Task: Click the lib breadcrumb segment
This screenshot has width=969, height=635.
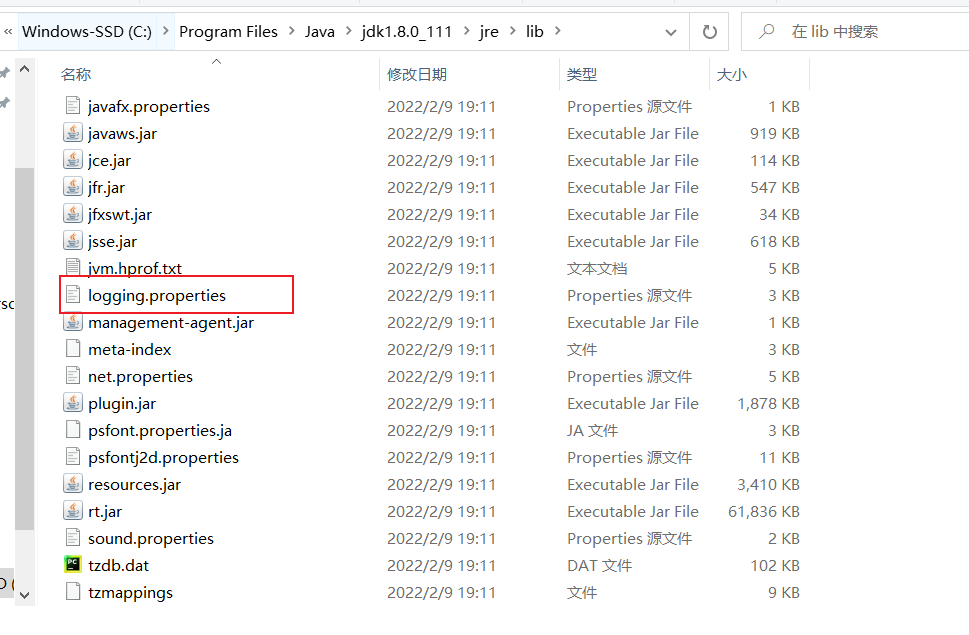Action: pos(535,32)
